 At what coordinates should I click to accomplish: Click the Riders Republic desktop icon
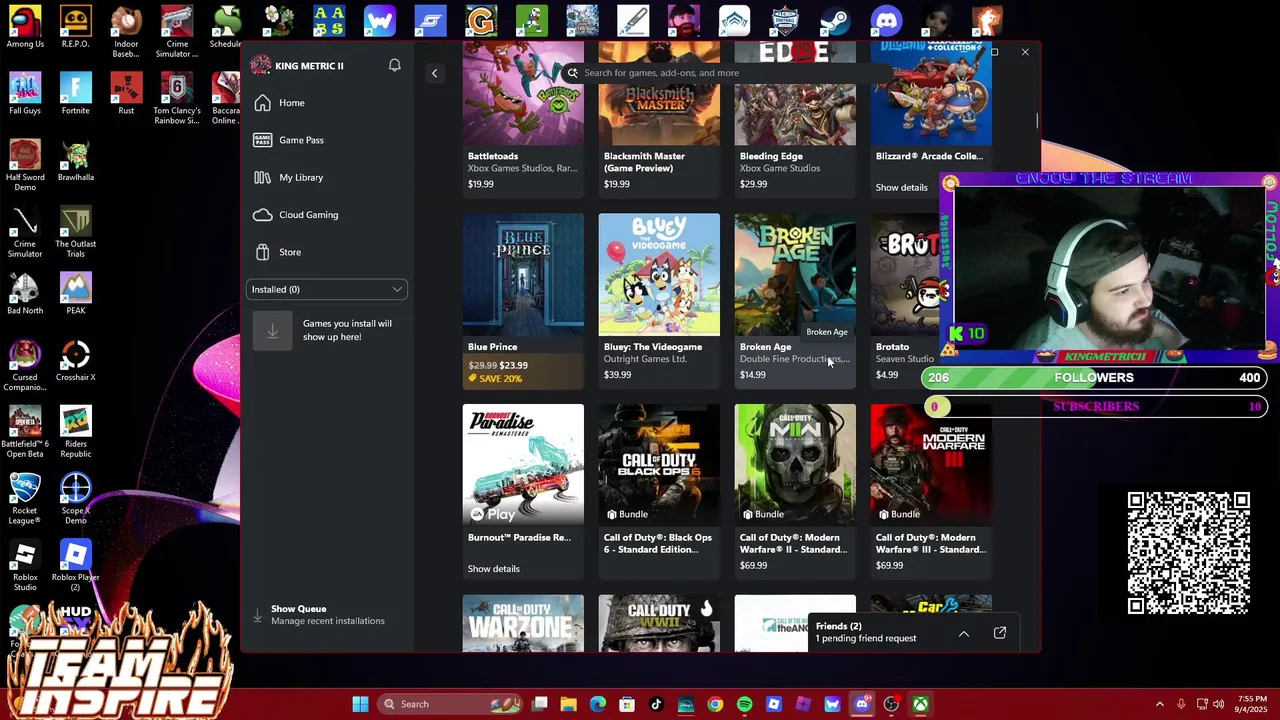(76, 432)
